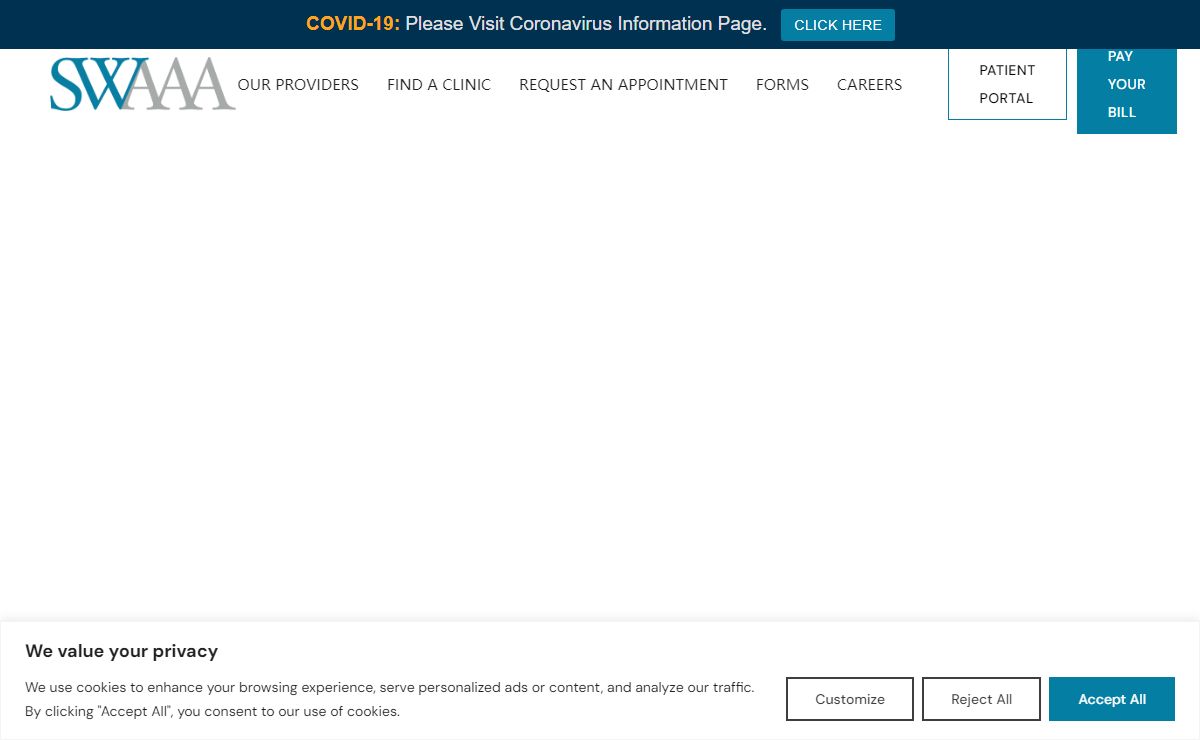This screenshot has height=740, width=1200.
Task: Go to Find a Clinic
Action: 439,85
